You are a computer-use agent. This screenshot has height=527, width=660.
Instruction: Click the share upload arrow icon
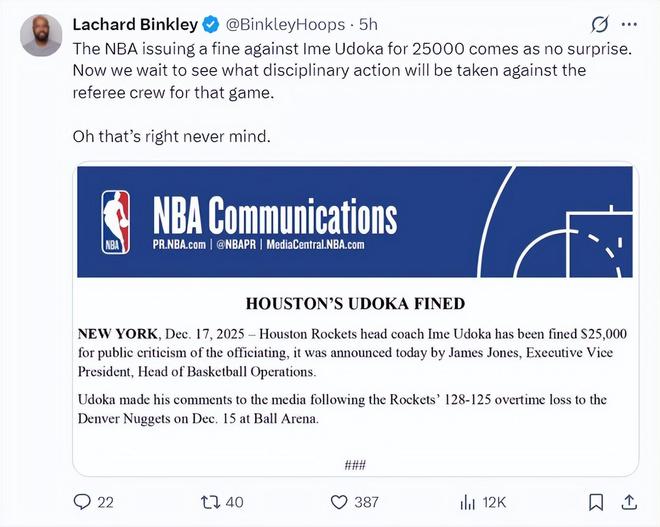click(630, 502)
